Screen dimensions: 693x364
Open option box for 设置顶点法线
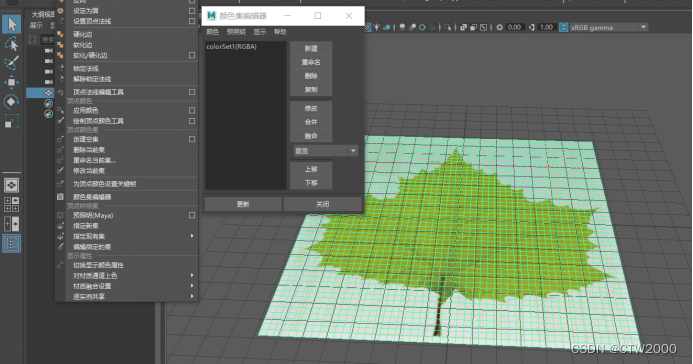click(192, 21)
